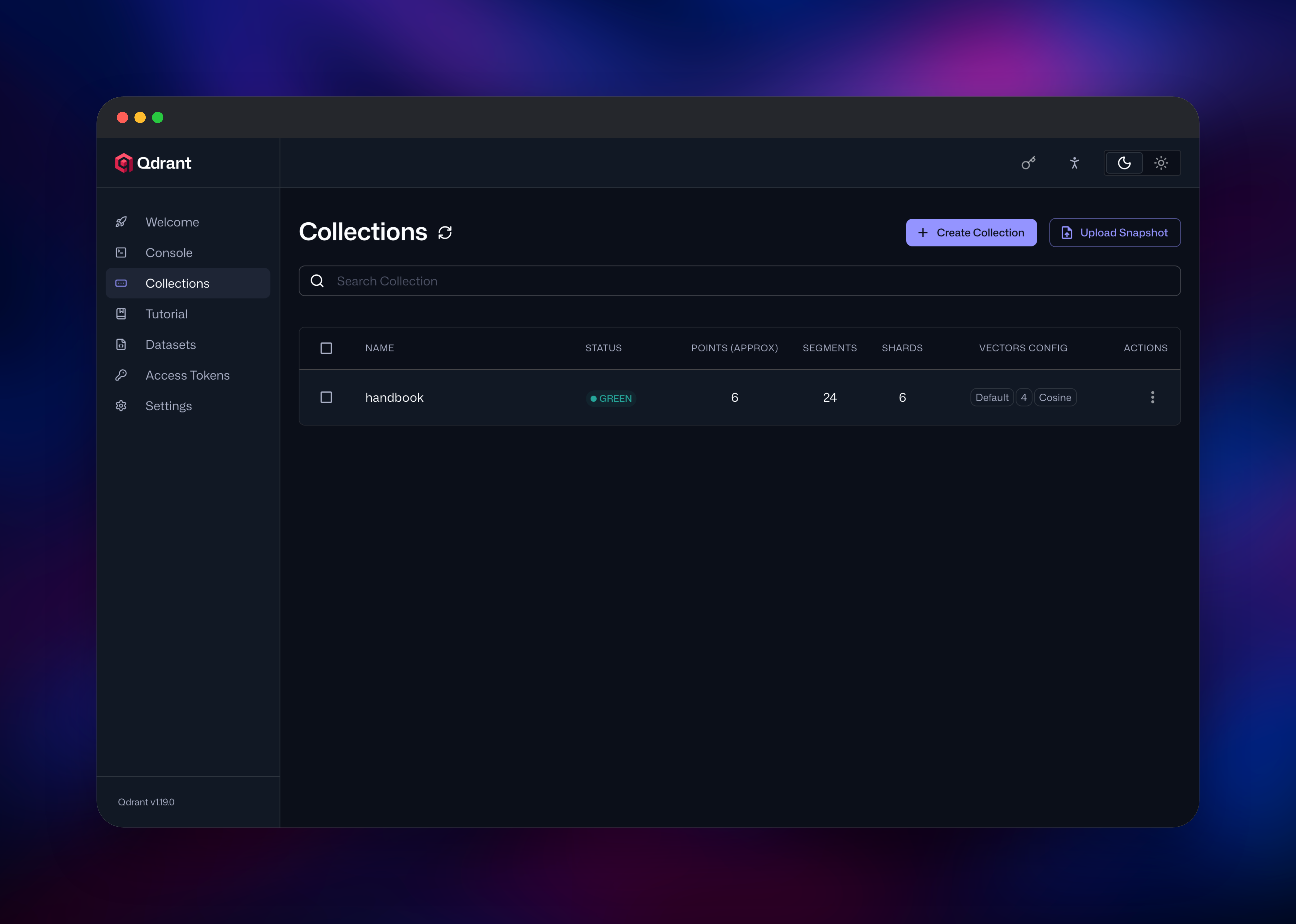Click the Tutorial book icon
This screenshot has height=924, width=1296.
121,314
